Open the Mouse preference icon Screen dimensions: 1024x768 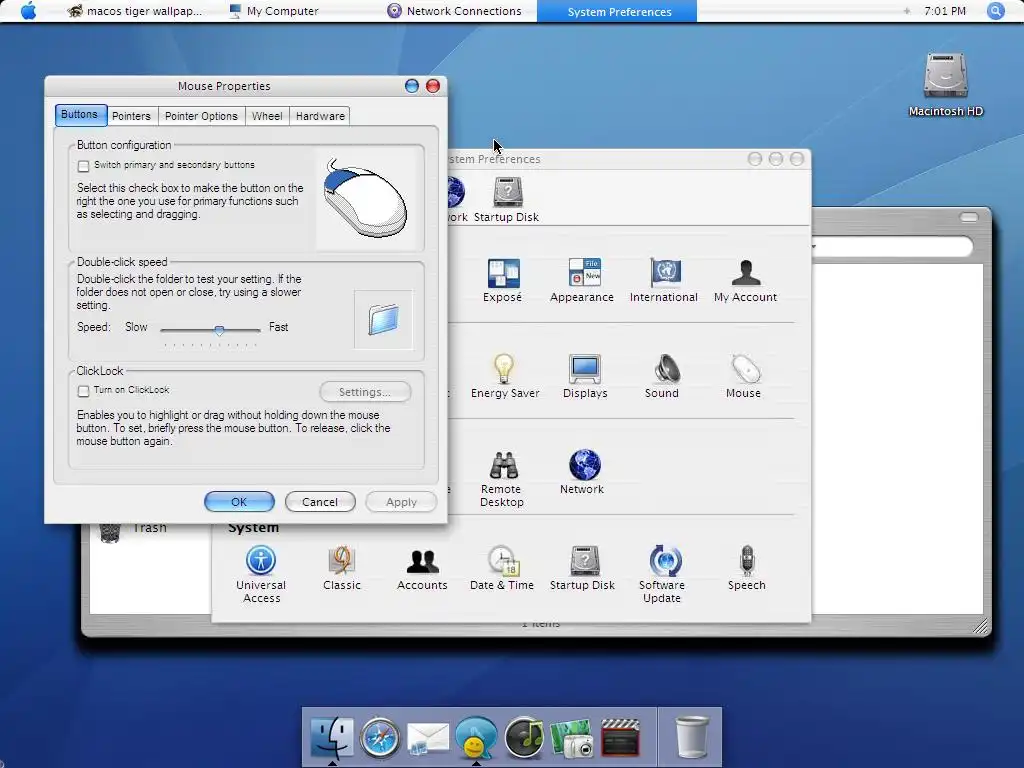point(743,376)
